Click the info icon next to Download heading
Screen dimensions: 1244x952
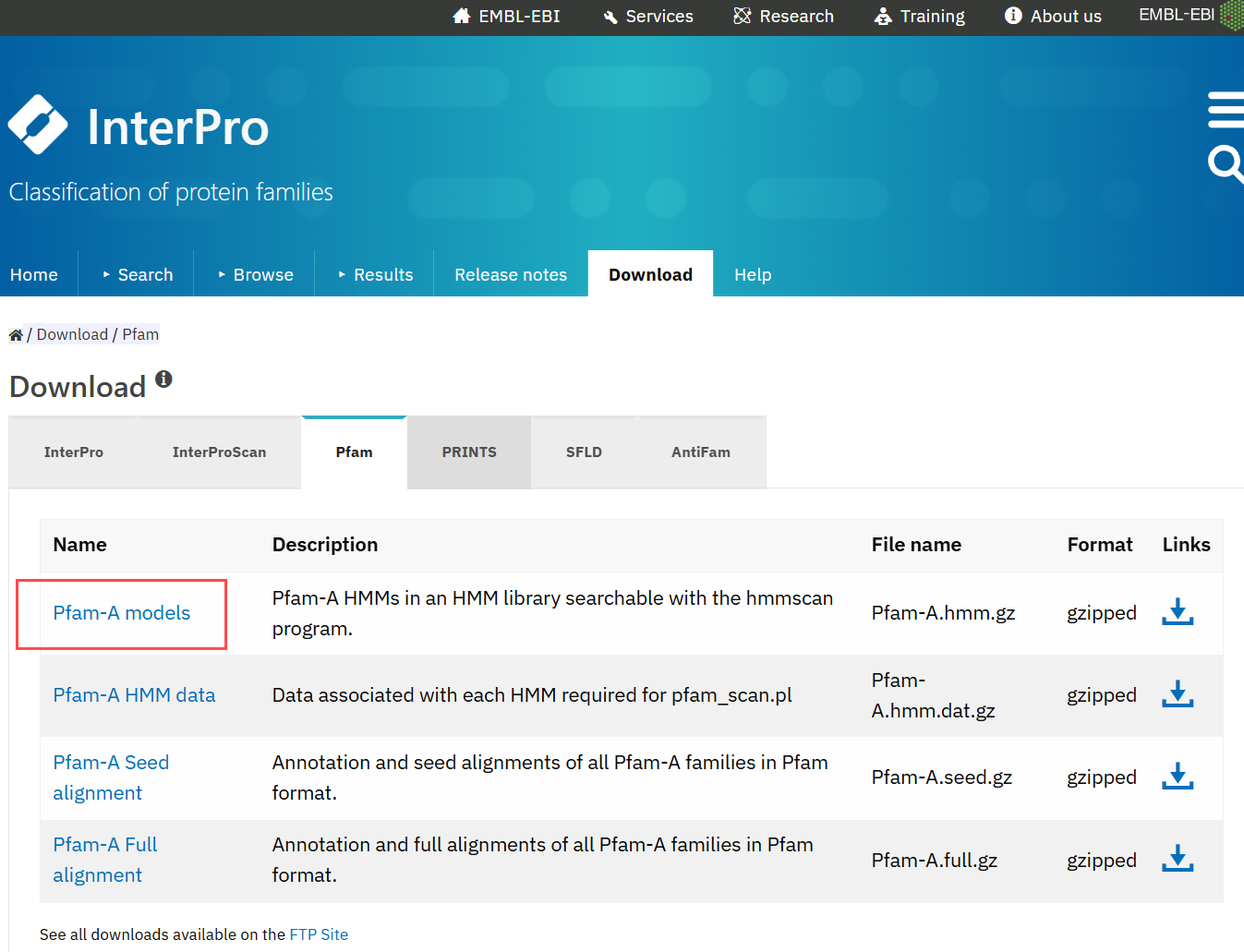click(163, 379)
